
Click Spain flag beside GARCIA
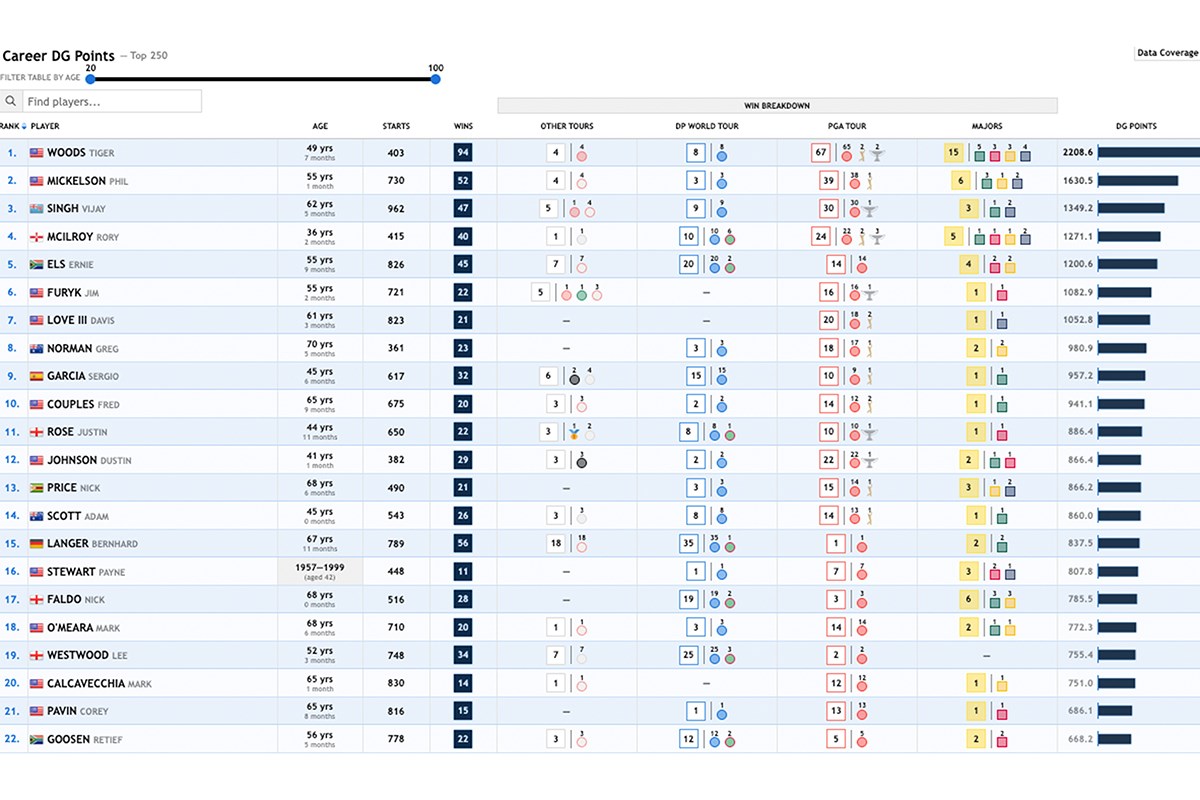pyautogui.click(x=37, y=376)
